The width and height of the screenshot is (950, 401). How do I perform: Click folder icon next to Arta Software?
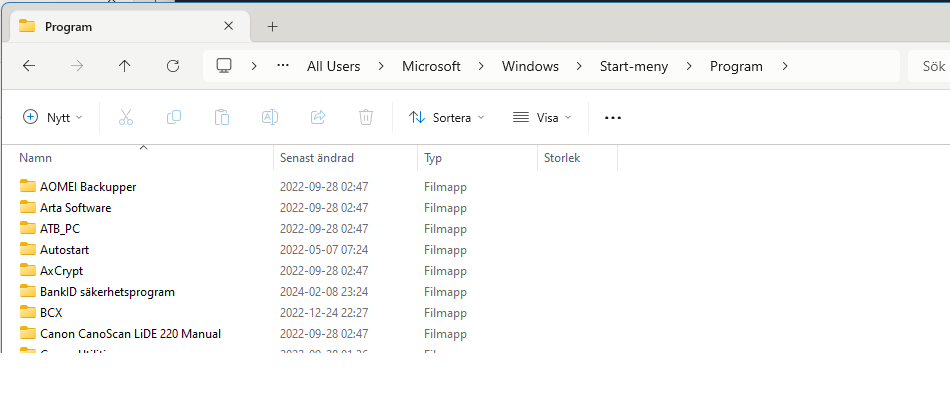[x=27, y=207]
